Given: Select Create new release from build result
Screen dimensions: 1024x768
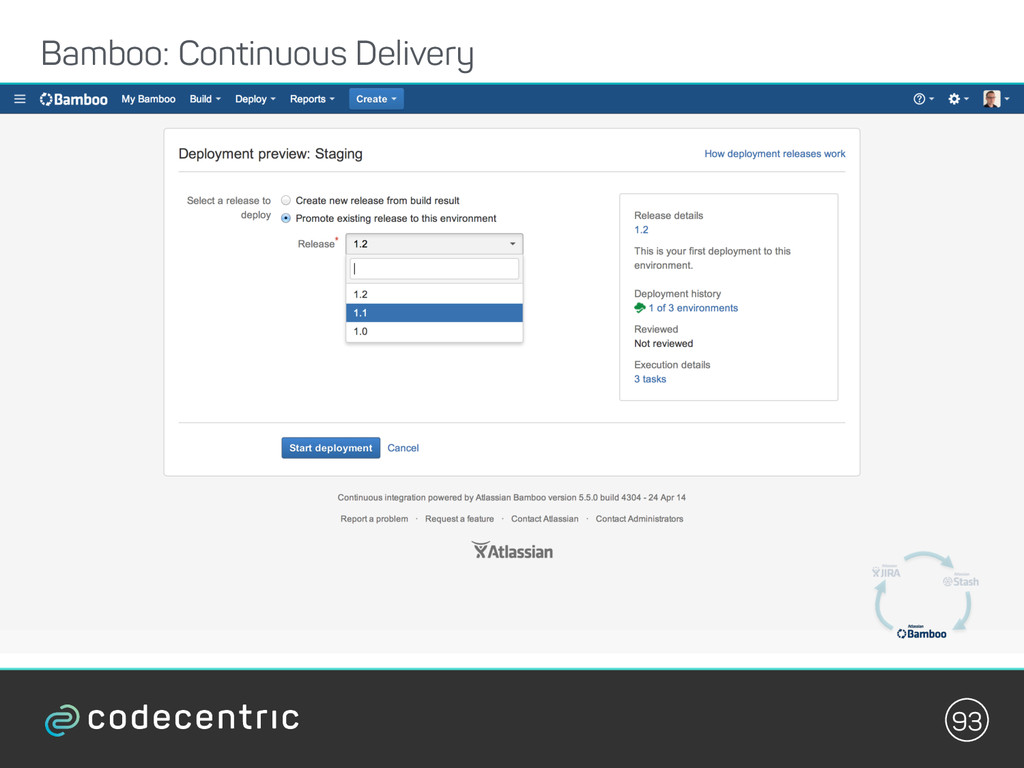Looking at the screenshot, I should coord(286,200).
